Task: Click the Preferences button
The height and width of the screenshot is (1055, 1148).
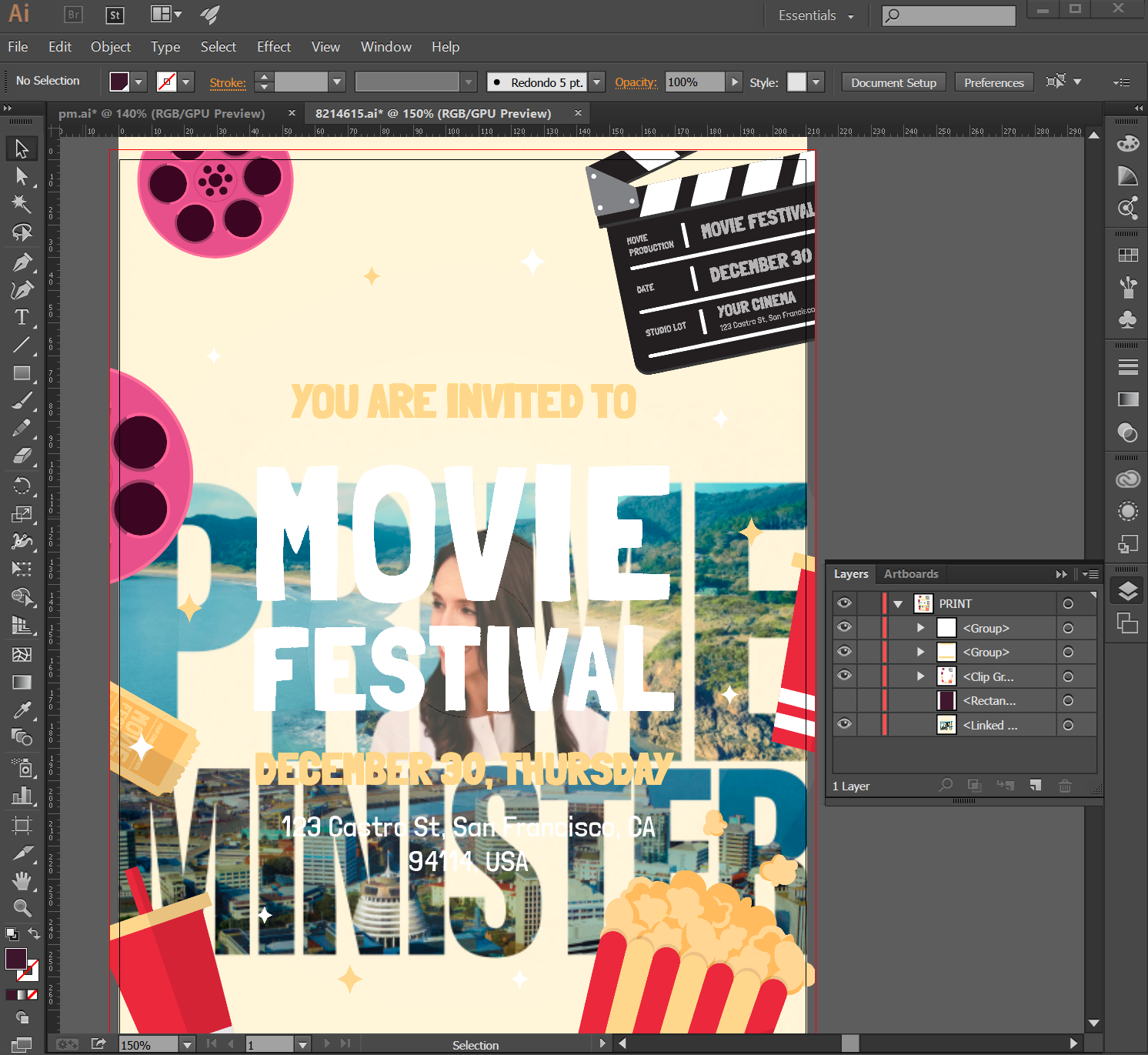Action: pos(994,82)
